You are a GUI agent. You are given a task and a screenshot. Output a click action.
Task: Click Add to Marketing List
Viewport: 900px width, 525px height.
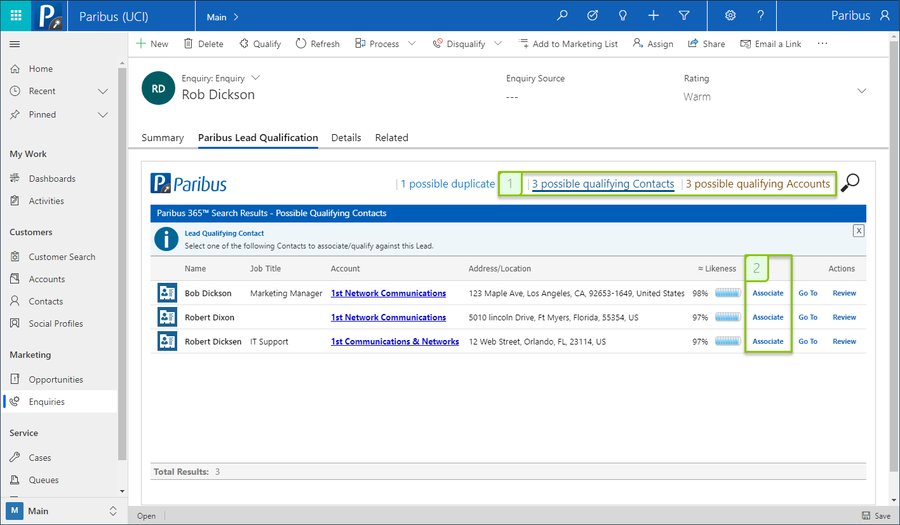tap(568, 44)
